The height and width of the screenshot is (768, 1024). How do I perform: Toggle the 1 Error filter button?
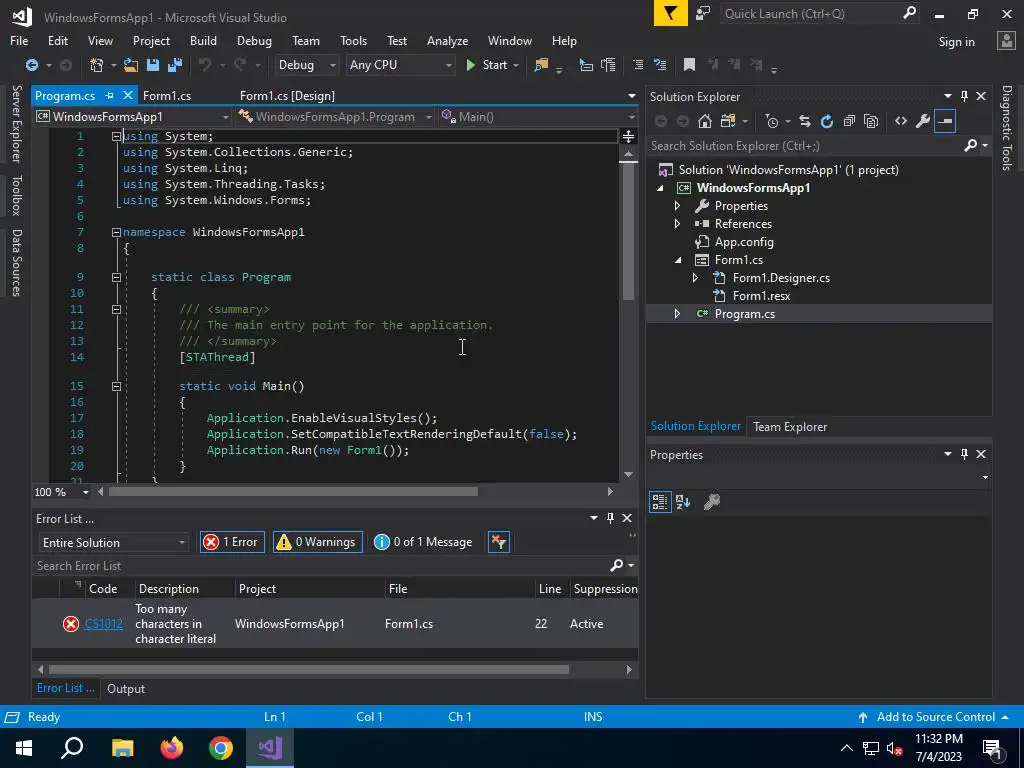pyautogui.click(x=232, y=542)
